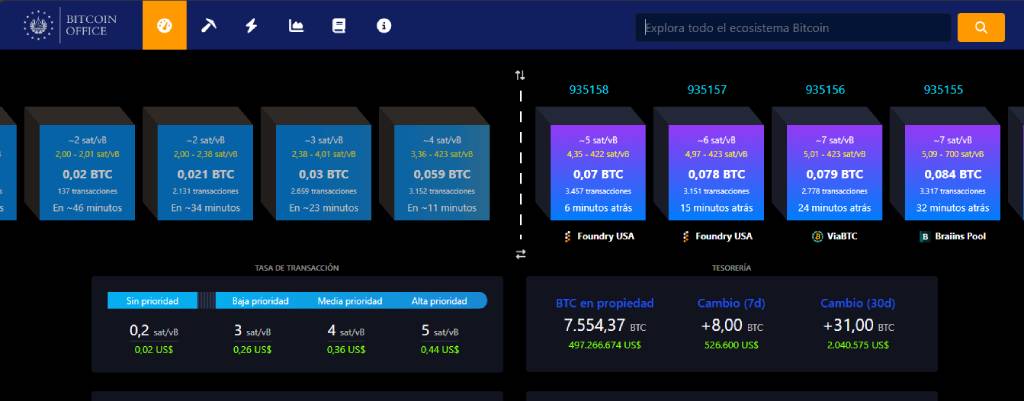Open the lightning bolt icon page
This screenshot has width=1024, height=401.
pyautogui.click(x=251, y=25)
